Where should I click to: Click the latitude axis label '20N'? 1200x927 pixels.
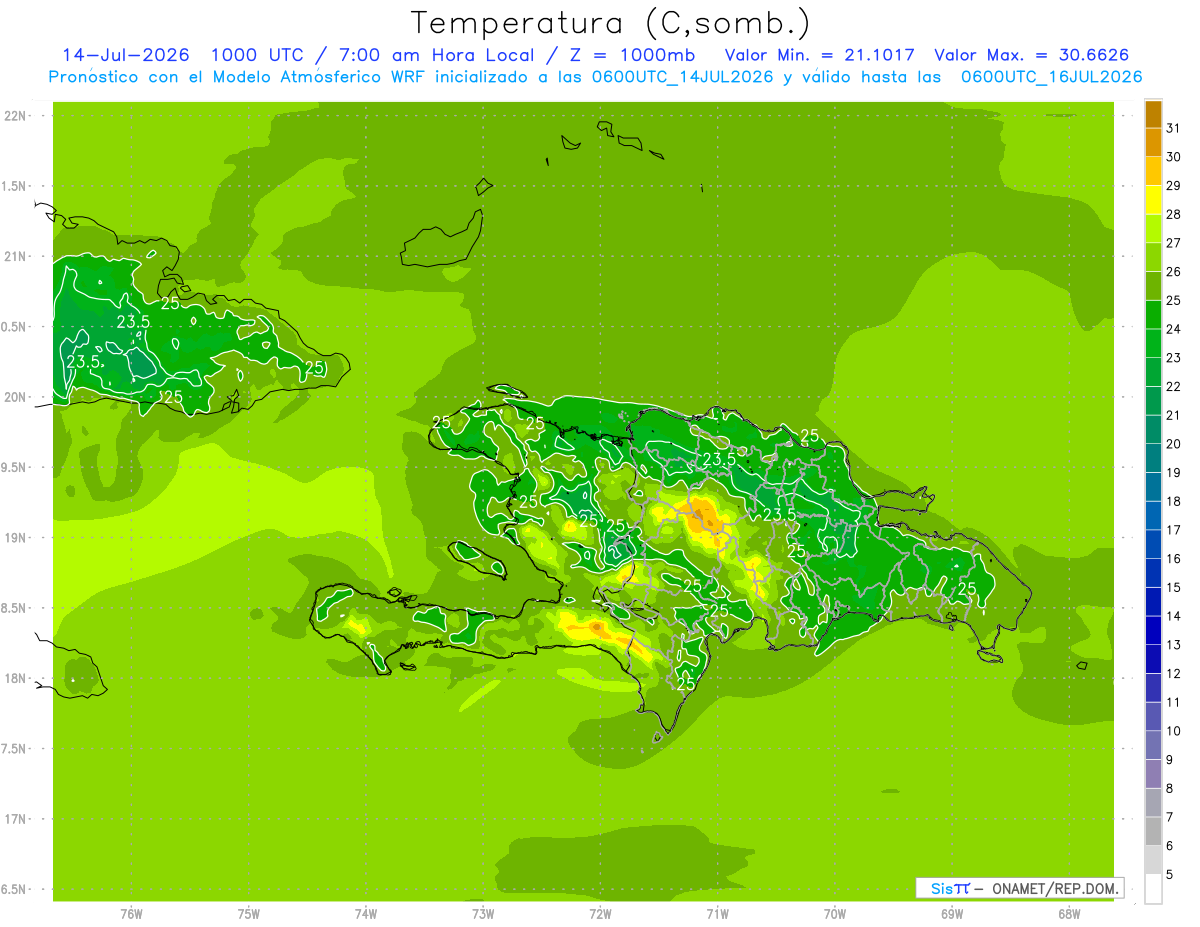[17, 397]
